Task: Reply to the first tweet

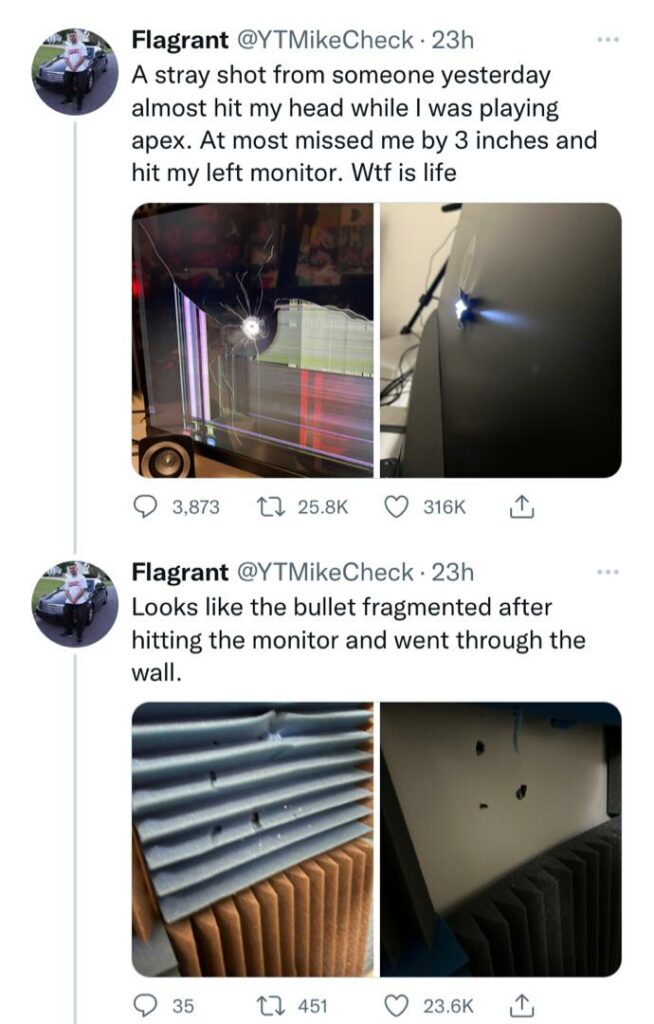Action: tap(146, 507)
